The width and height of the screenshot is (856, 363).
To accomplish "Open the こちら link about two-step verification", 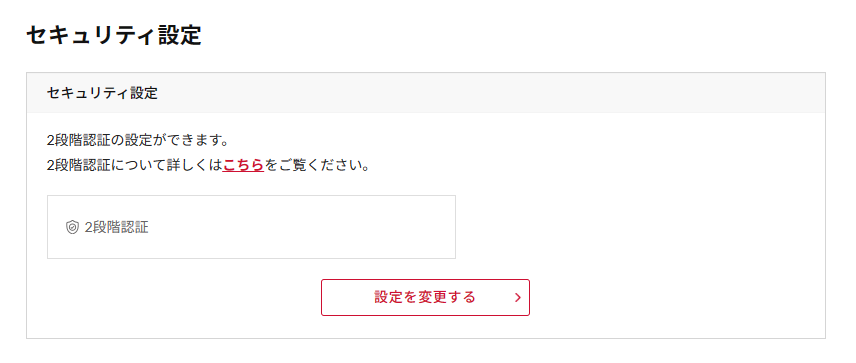I will 243,165.
